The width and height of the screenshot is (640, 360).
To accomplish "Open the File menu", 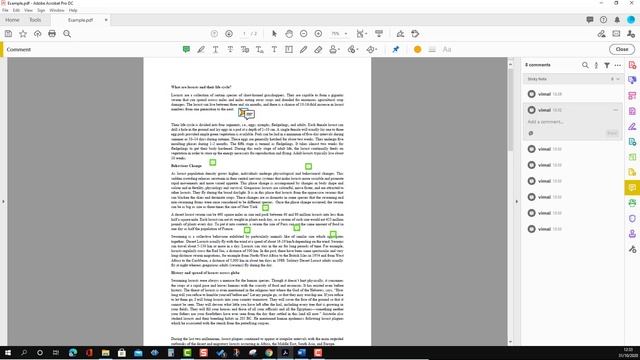I will point(5,10).
